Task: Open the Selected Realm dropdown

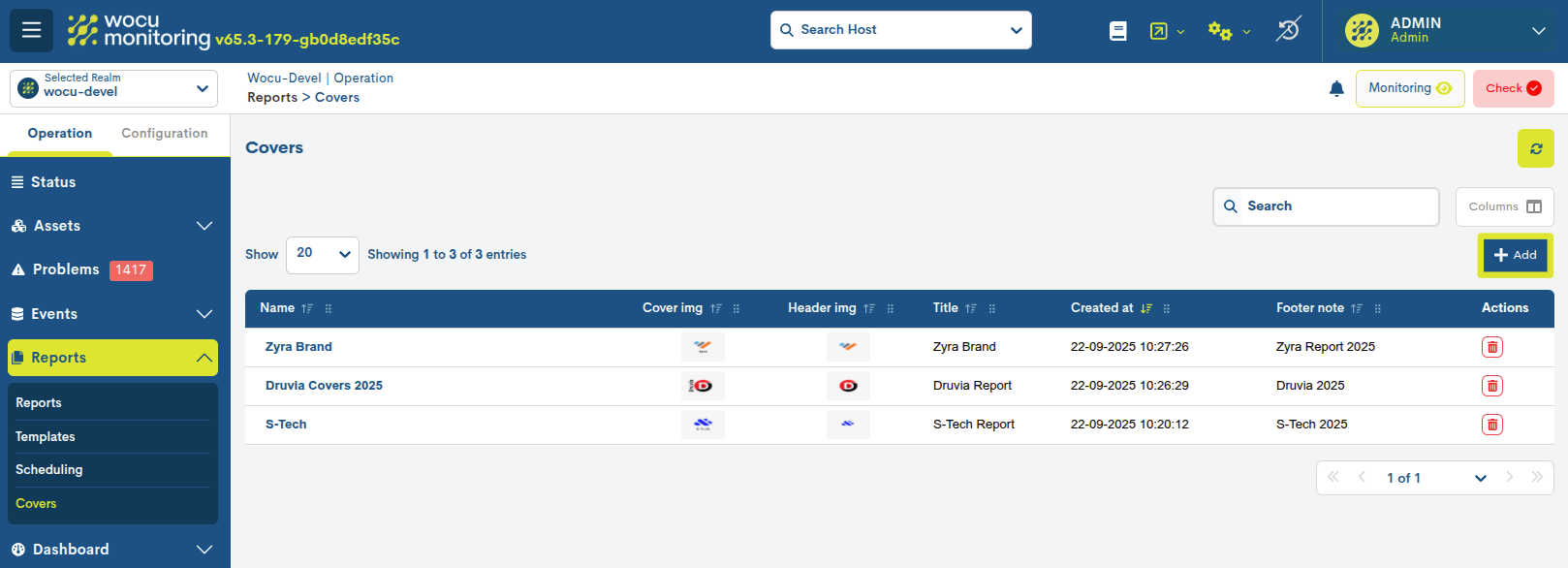Action: [113, 88]
